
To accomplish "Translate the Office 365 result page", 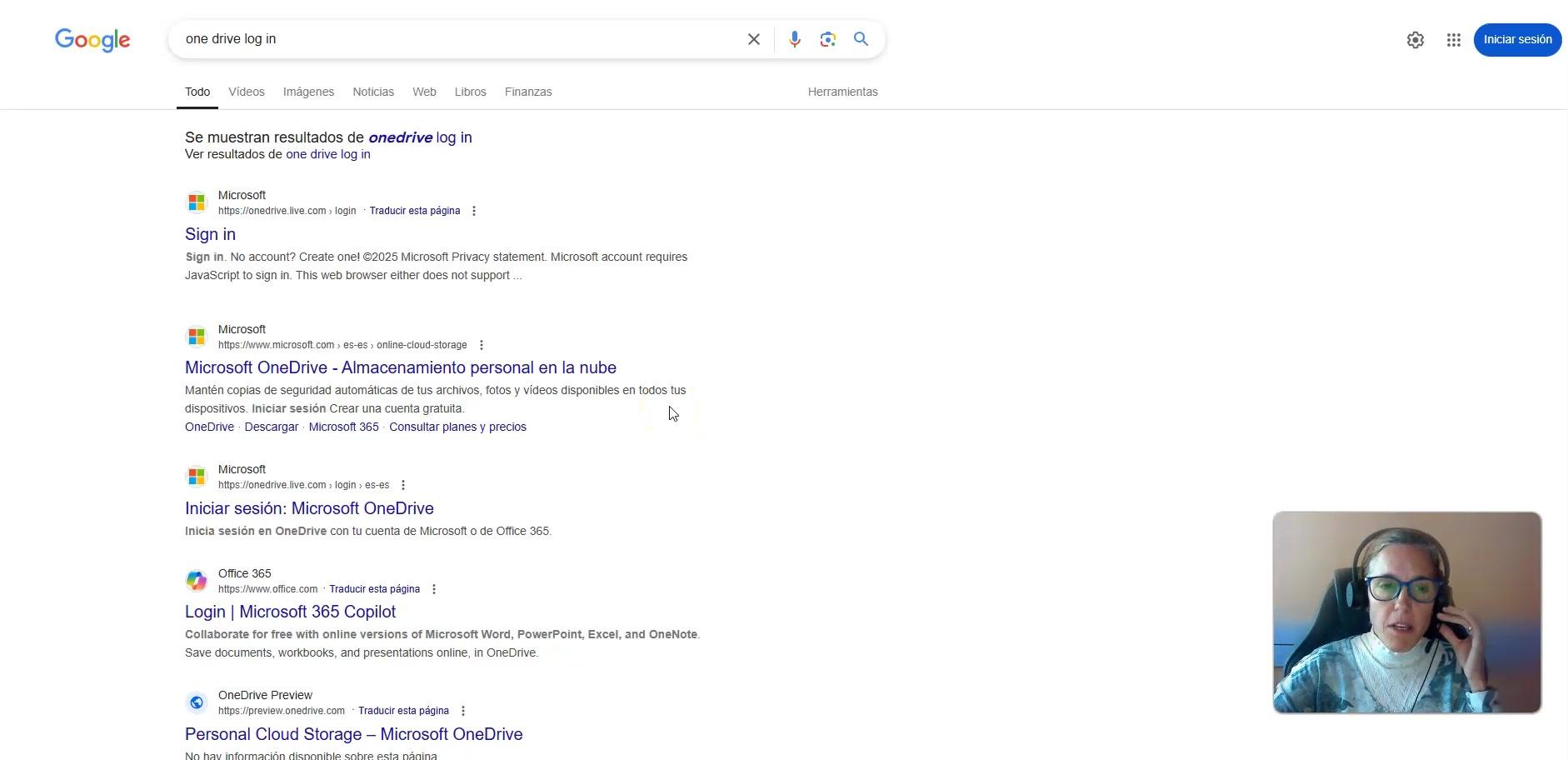I will tap(375, 589).
